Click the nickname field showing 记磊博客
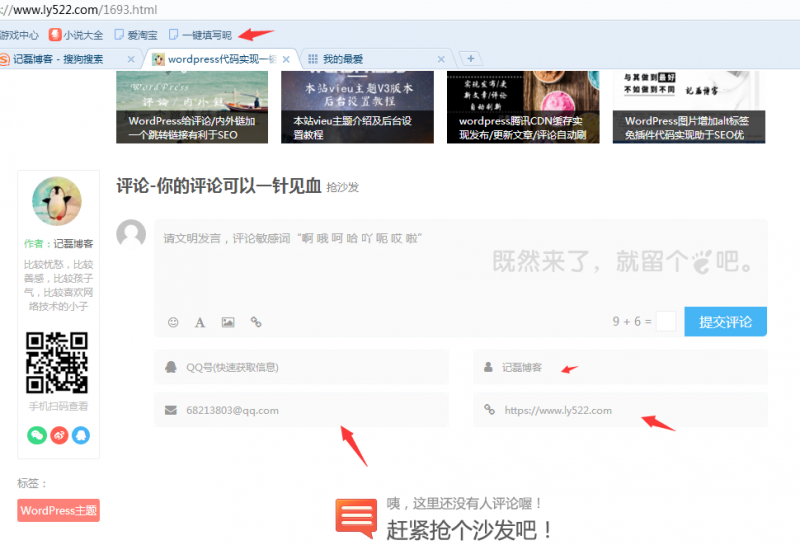The height and width of the screenshot is (545, 800). (x=620, y=367)
